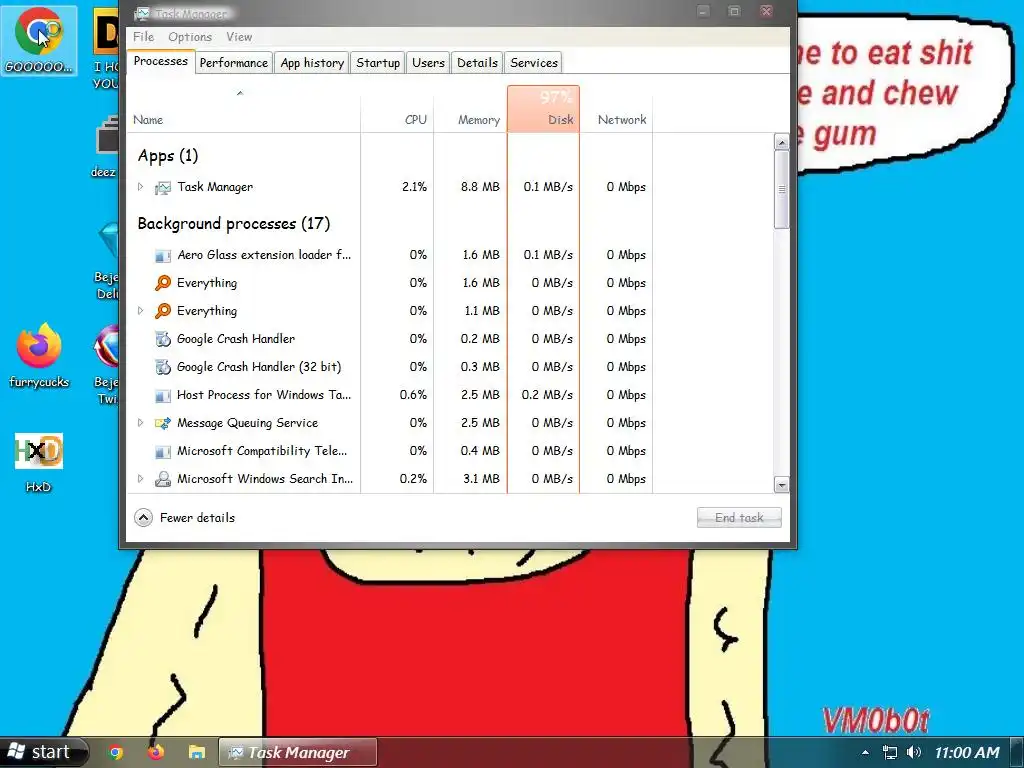1024x768 pixels.
Task: Click the process list scrollbar thumb
Action: tap(781, 189)
